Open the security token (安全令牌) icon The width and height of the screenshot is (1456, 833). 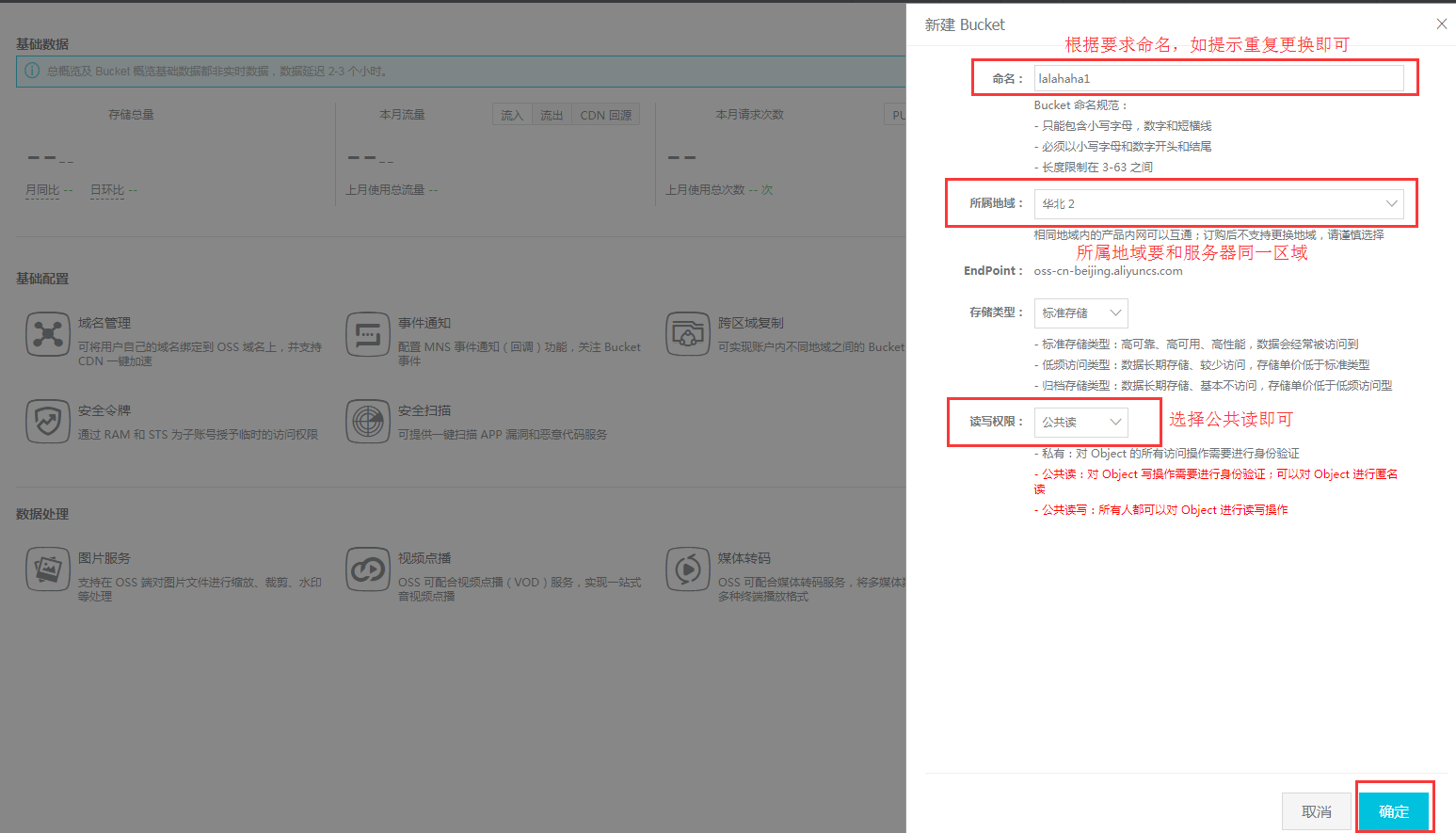(x=48, y=422)
